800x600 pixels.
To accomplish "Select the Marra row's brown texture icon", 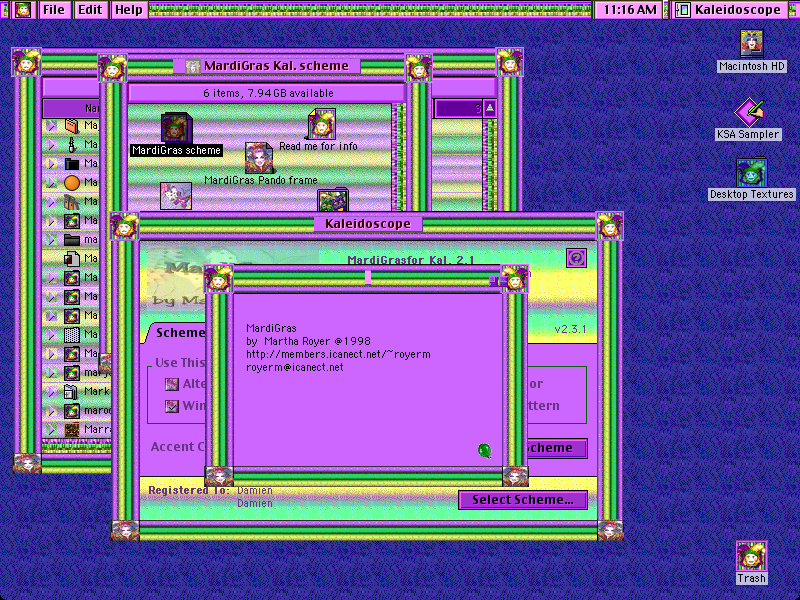I will tap(72, 430).
